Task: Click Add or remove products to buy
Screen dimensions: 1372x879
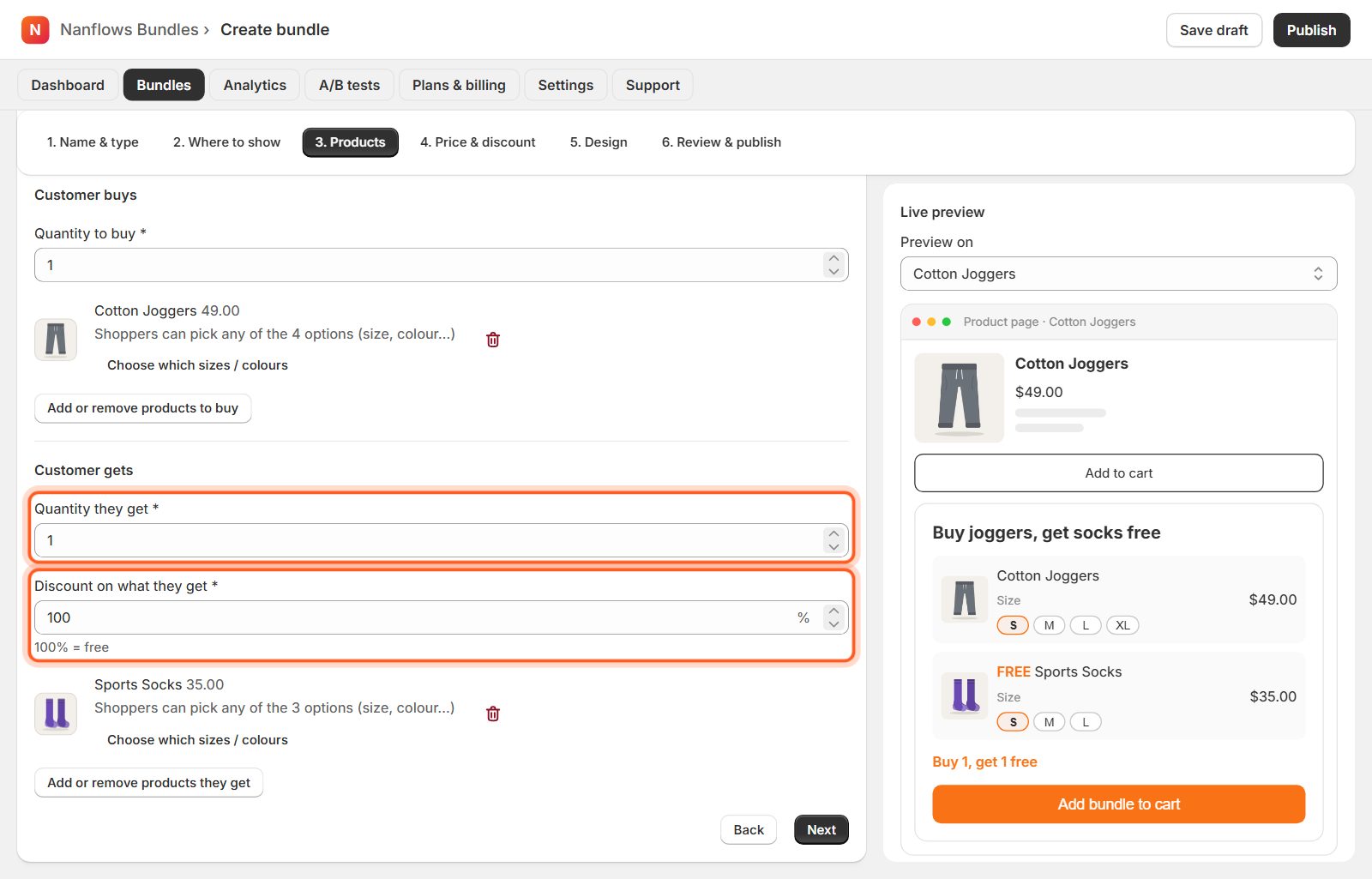Action: [142, 408]
